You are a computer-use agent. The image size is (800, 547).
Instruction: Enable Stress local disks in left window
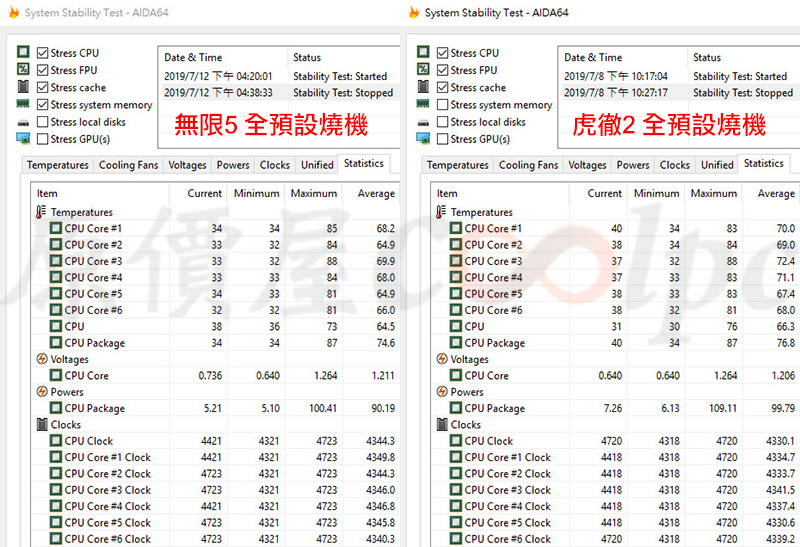pos(42,122)
